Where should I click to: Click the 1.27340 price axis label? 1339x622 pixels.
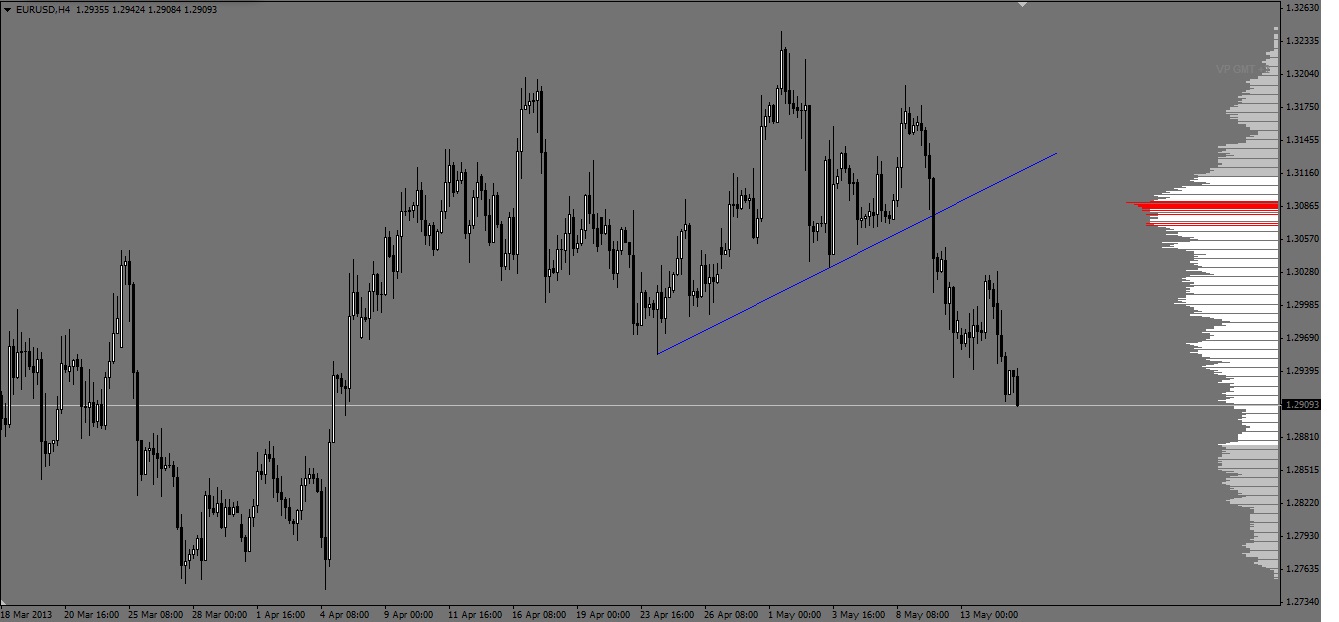coord(1301,601)
